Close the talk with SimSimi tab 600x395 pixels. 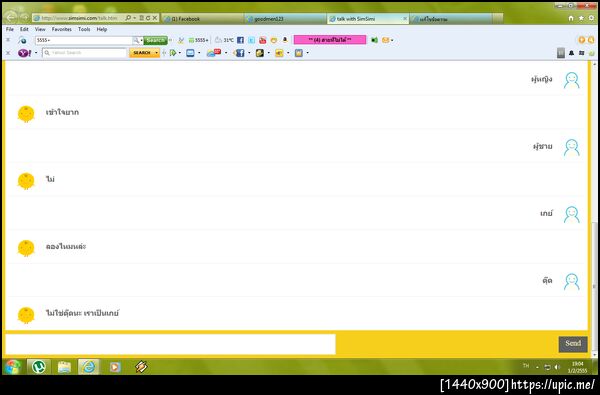tap(405, 18)
